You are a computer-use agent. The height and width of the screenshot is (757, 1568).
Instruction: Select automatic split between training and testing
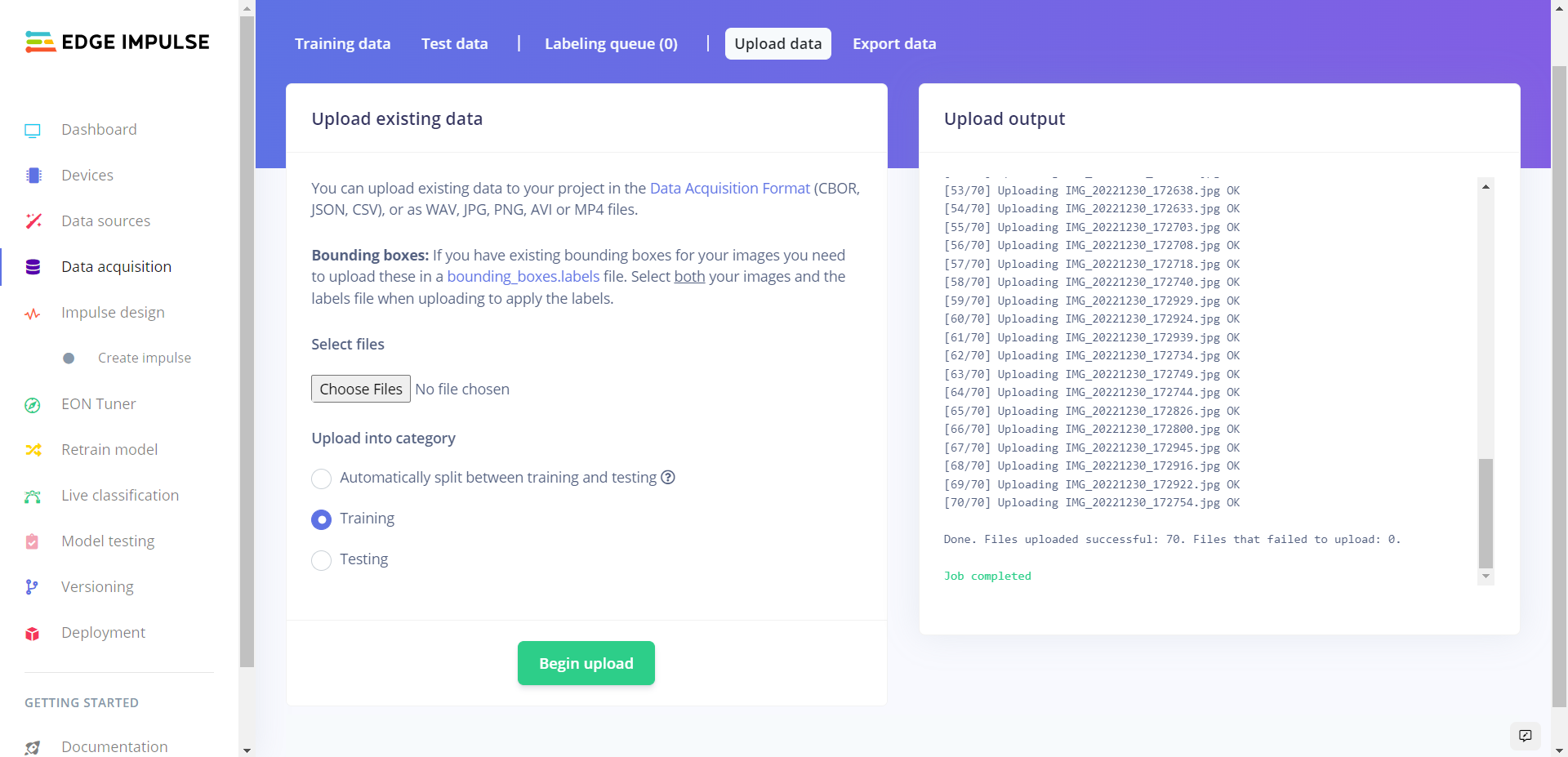coord(322,479)
